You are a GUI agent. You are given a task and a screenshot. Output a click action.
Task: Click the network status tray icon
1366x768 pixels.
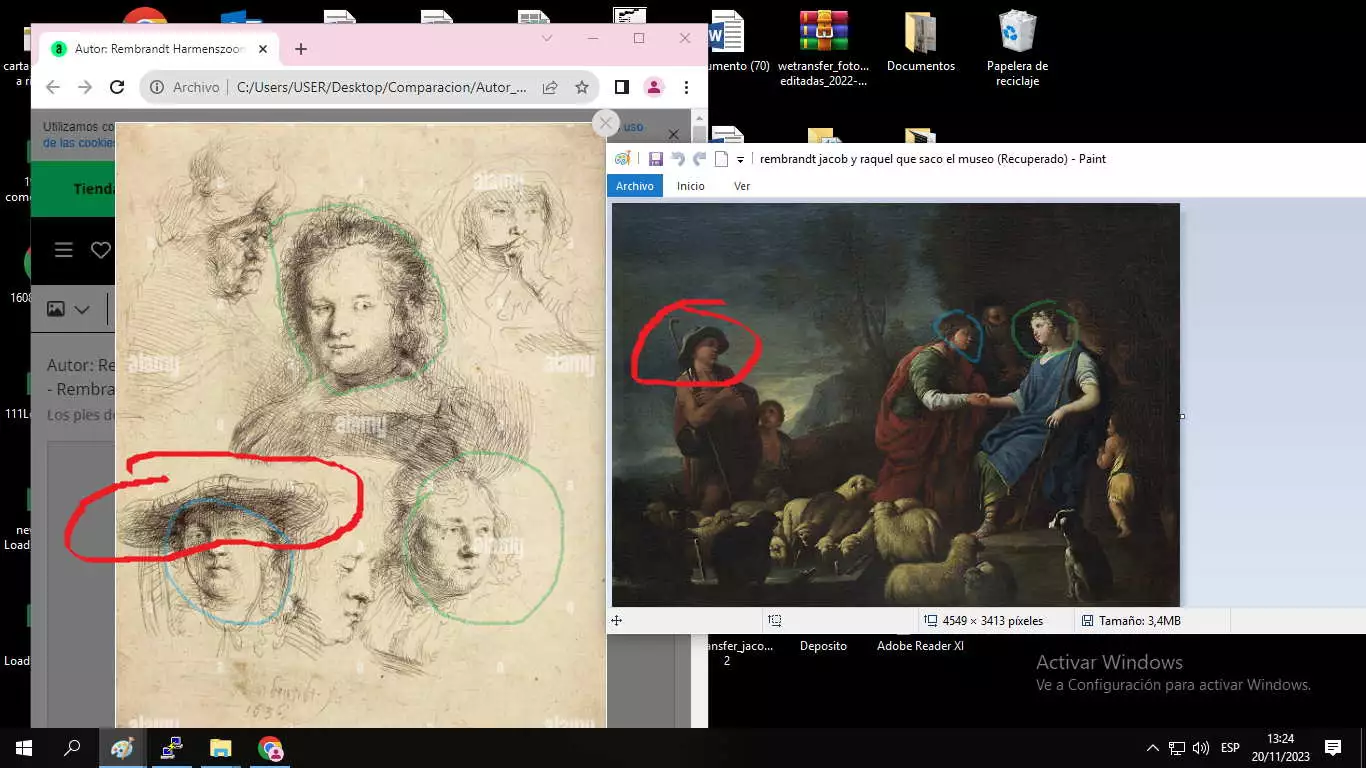click(x=1177, y=748)
